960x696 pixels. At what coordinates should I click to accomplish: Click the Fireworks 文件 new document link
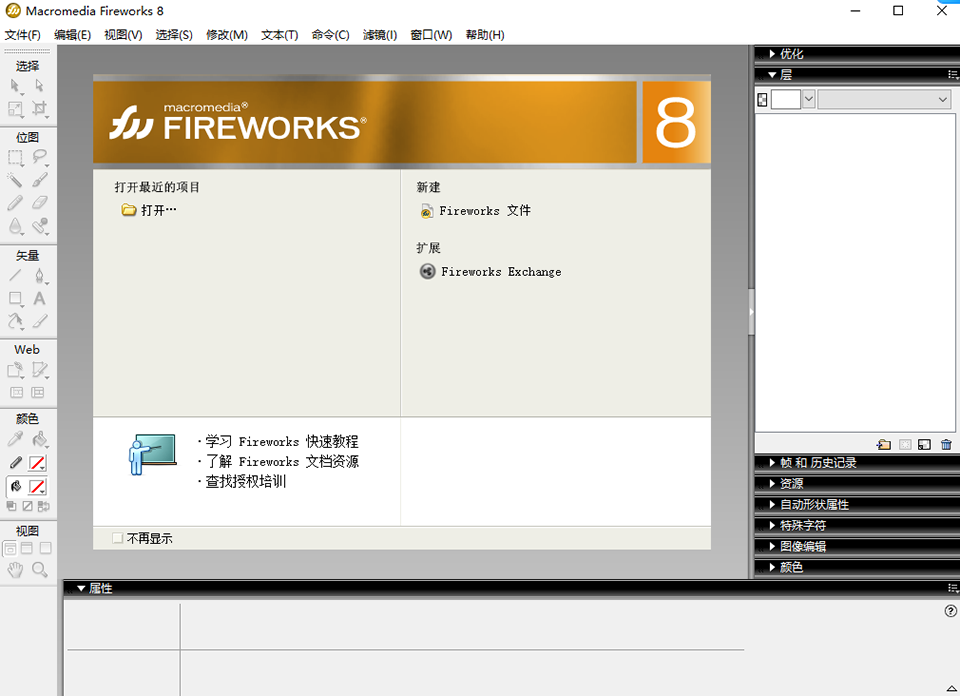(484, 211)
